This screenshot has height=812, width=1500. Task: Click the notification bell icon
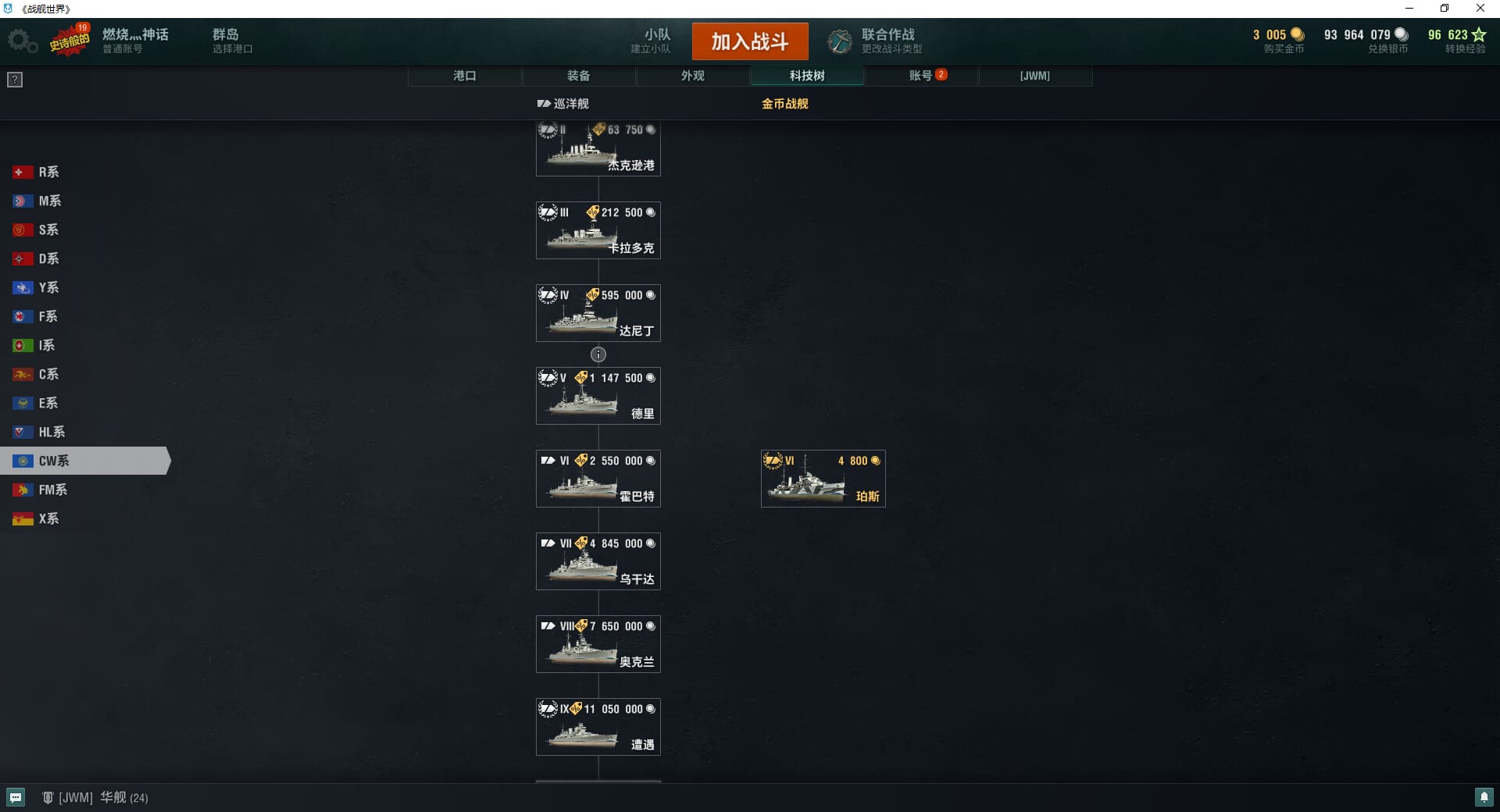click(x=1484, y=797)
